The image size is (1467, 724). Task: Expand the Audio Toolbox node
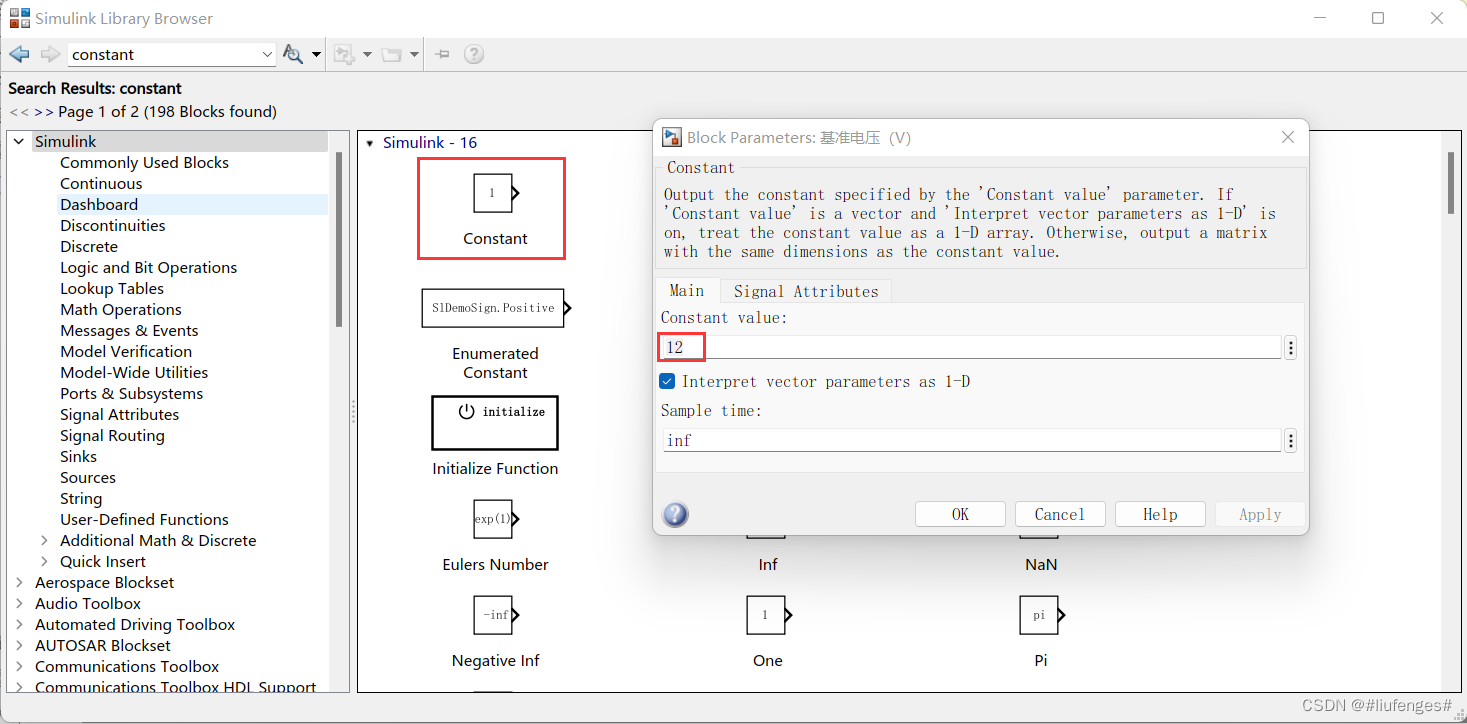click(19, 603)
